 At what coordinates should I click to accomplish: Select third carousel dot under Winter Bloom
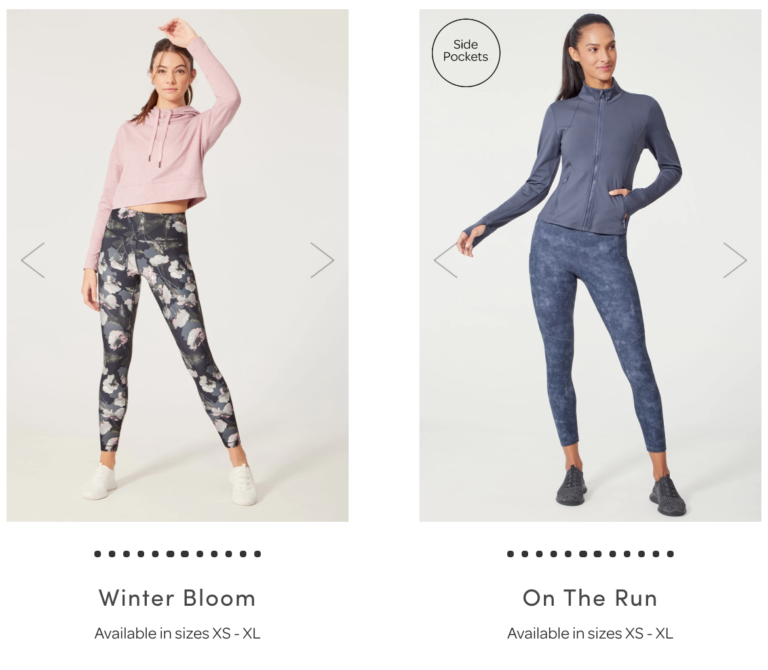[126, 554]
